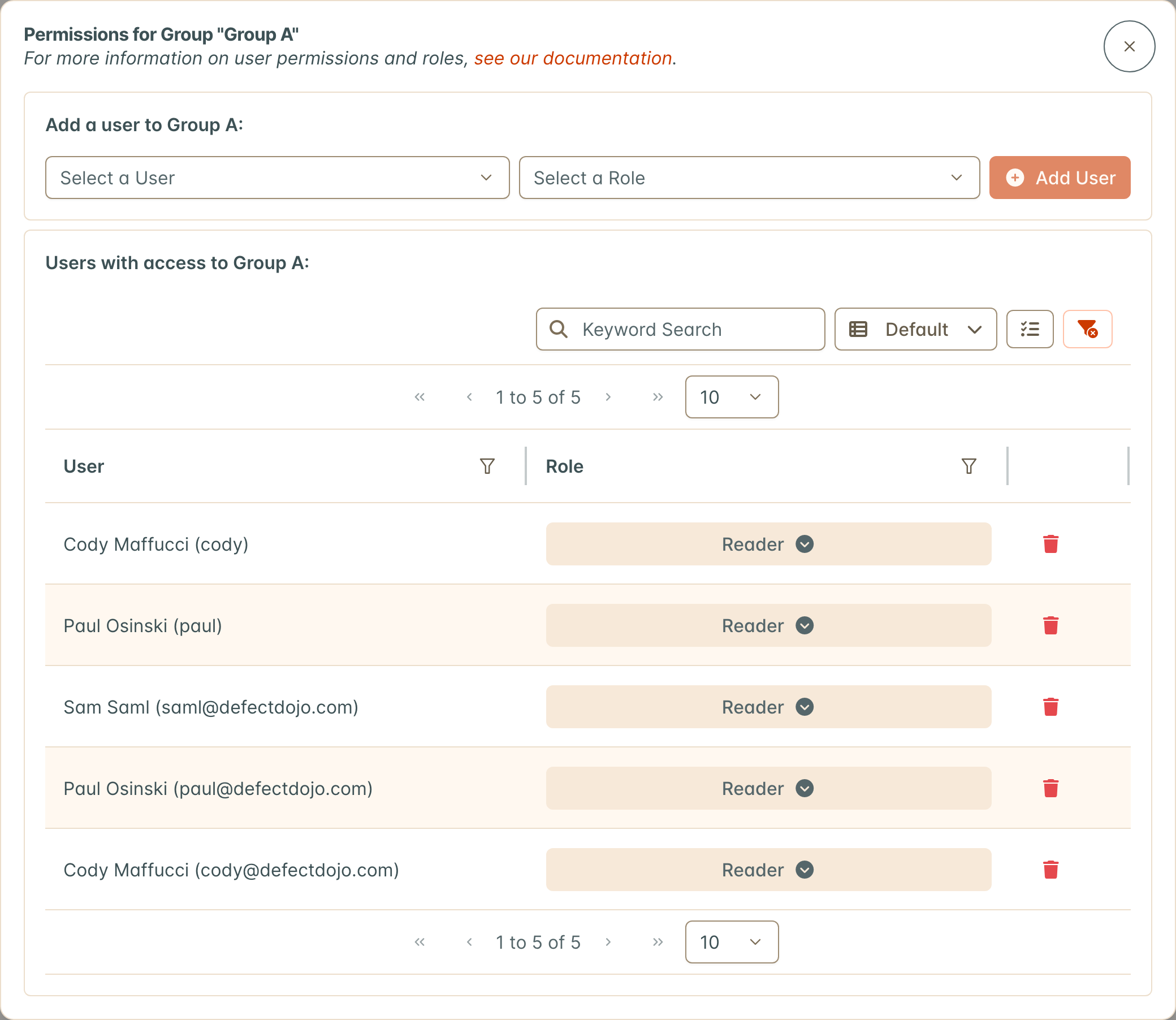Change top page size dropdown
The width and height of the screenshot is (1176, 1020).
(x=732, y=397)
